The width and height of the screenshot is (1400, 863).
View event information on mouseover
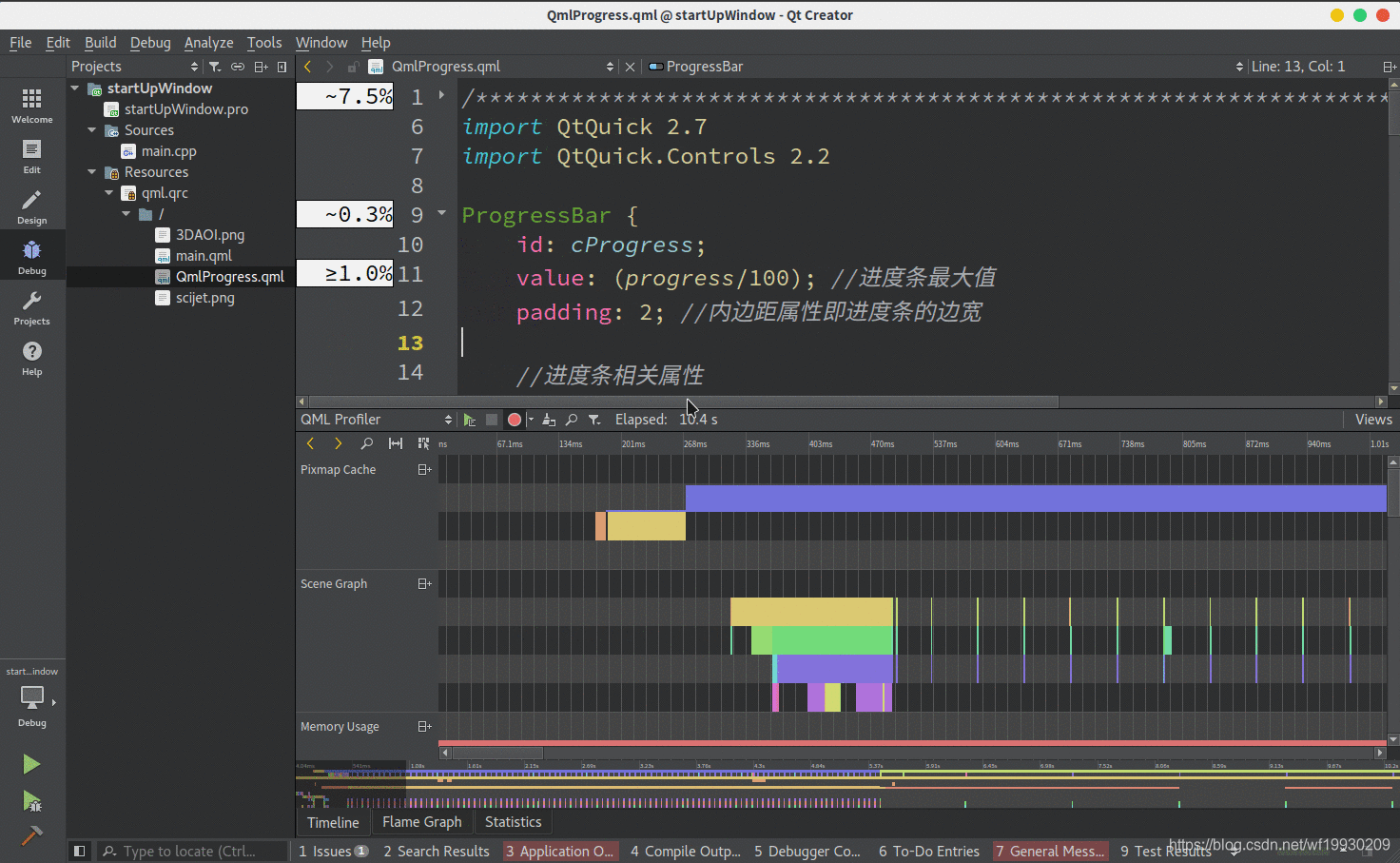point(423,443)
